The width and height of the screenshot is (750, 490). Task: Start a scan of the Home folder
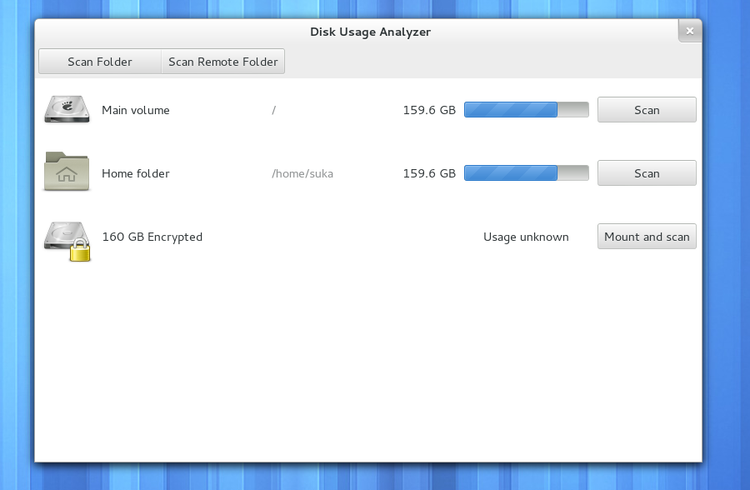[646, 173]
